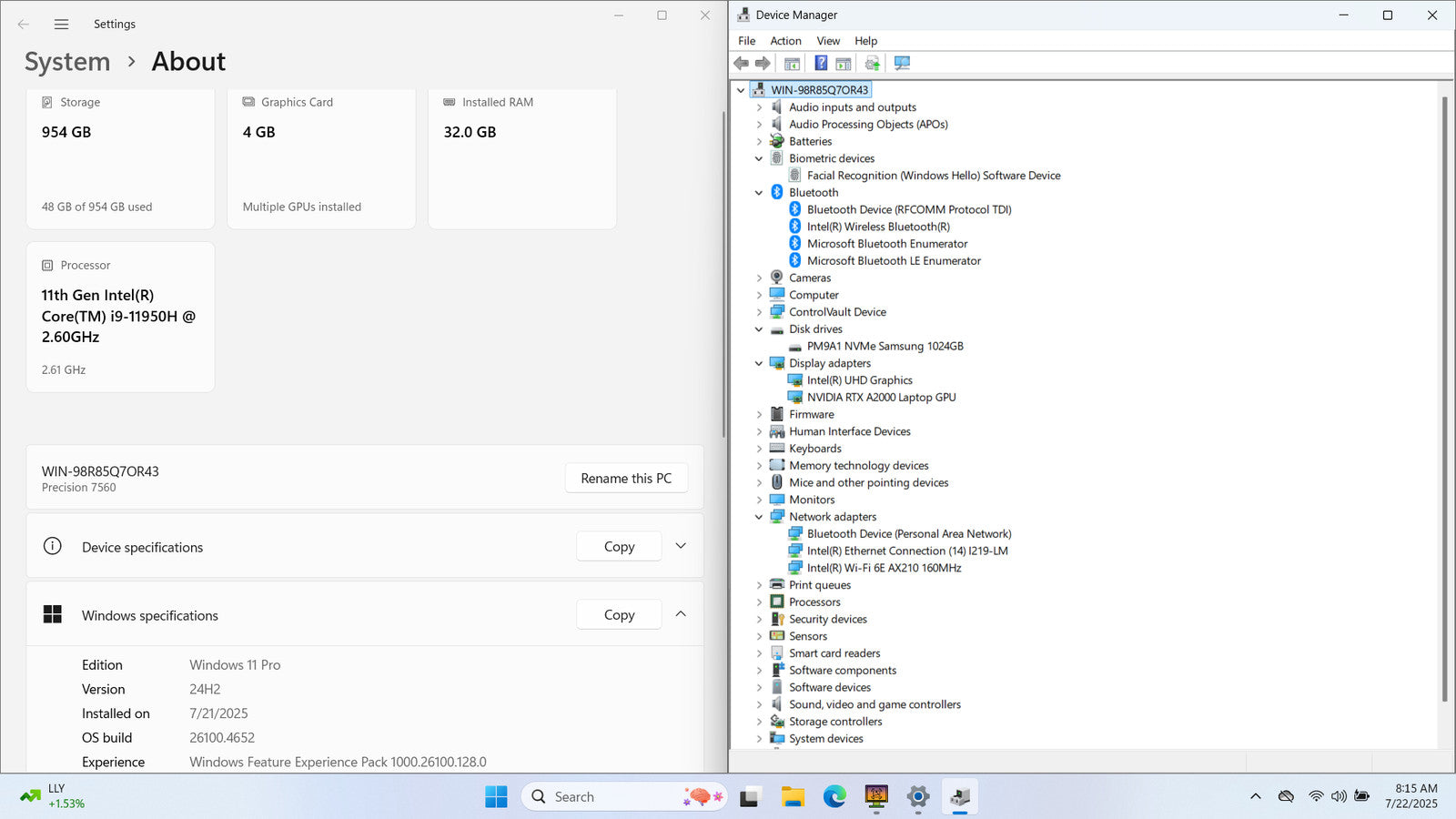This screenshot has height=819, width=1456.
Task: Collapse the WIN-98R85Q7OR43 root node
Action: click(x=741, y=90)
